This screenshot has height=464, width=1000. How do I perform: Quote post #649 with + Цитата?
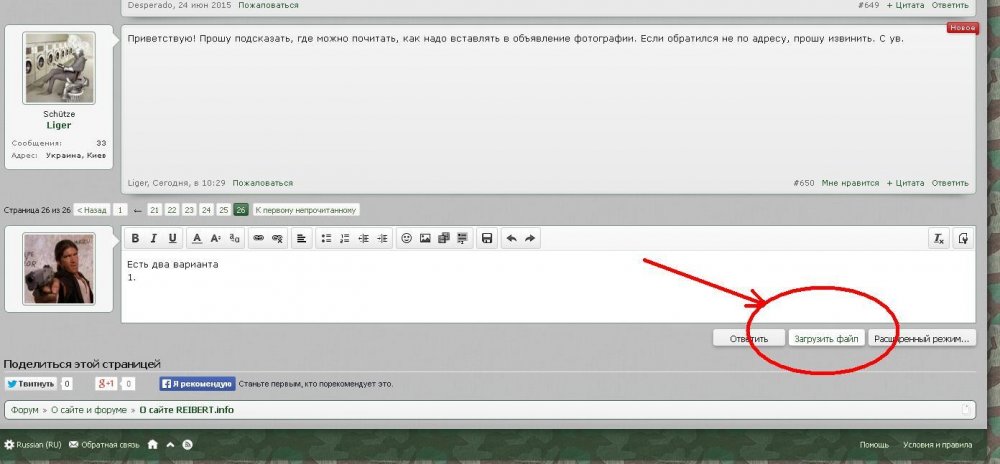[905, 5]
